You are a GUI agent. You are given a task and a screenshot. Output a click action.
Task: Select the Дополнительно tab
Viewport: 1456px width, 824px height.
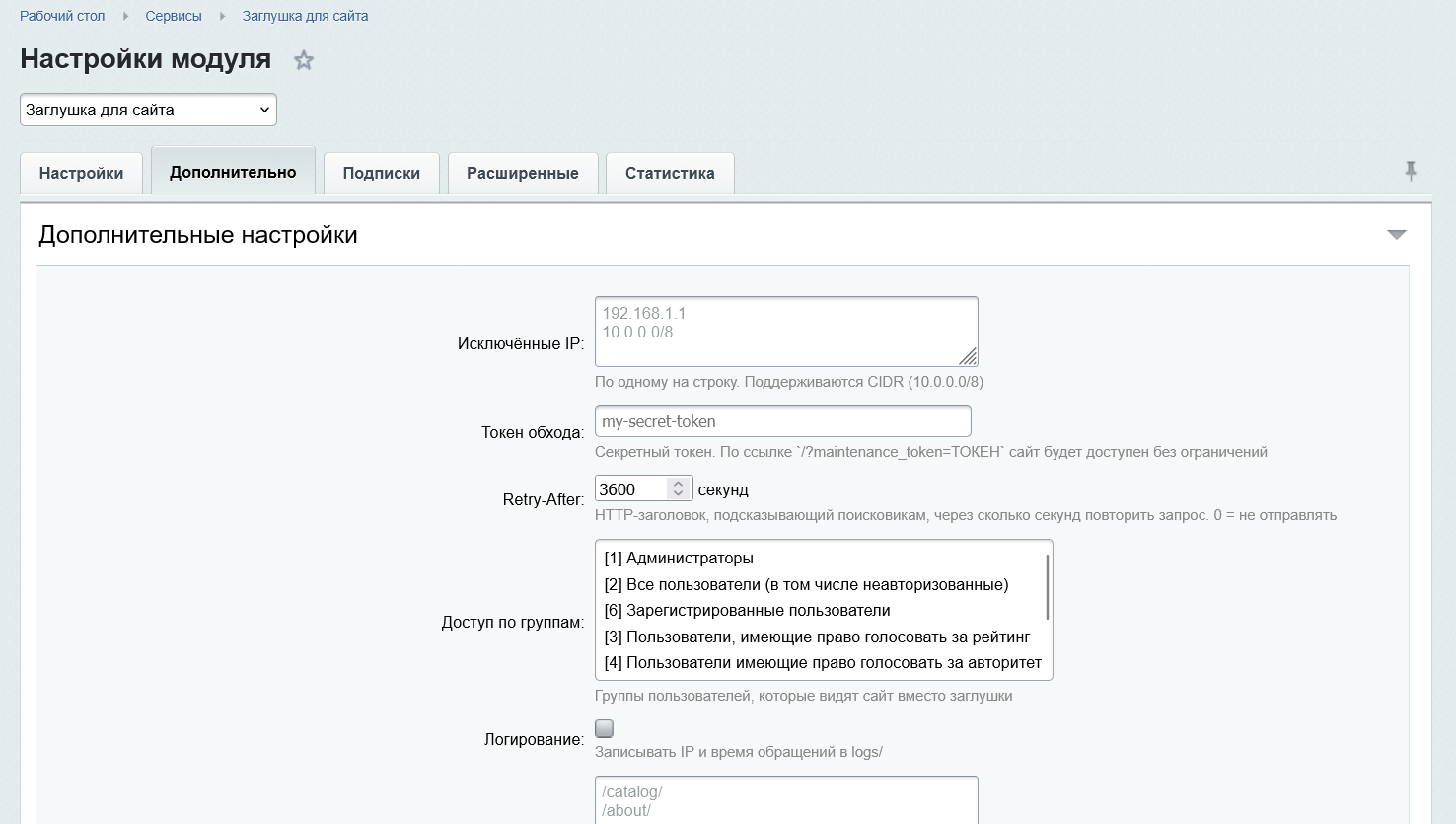tap(233, 172)
